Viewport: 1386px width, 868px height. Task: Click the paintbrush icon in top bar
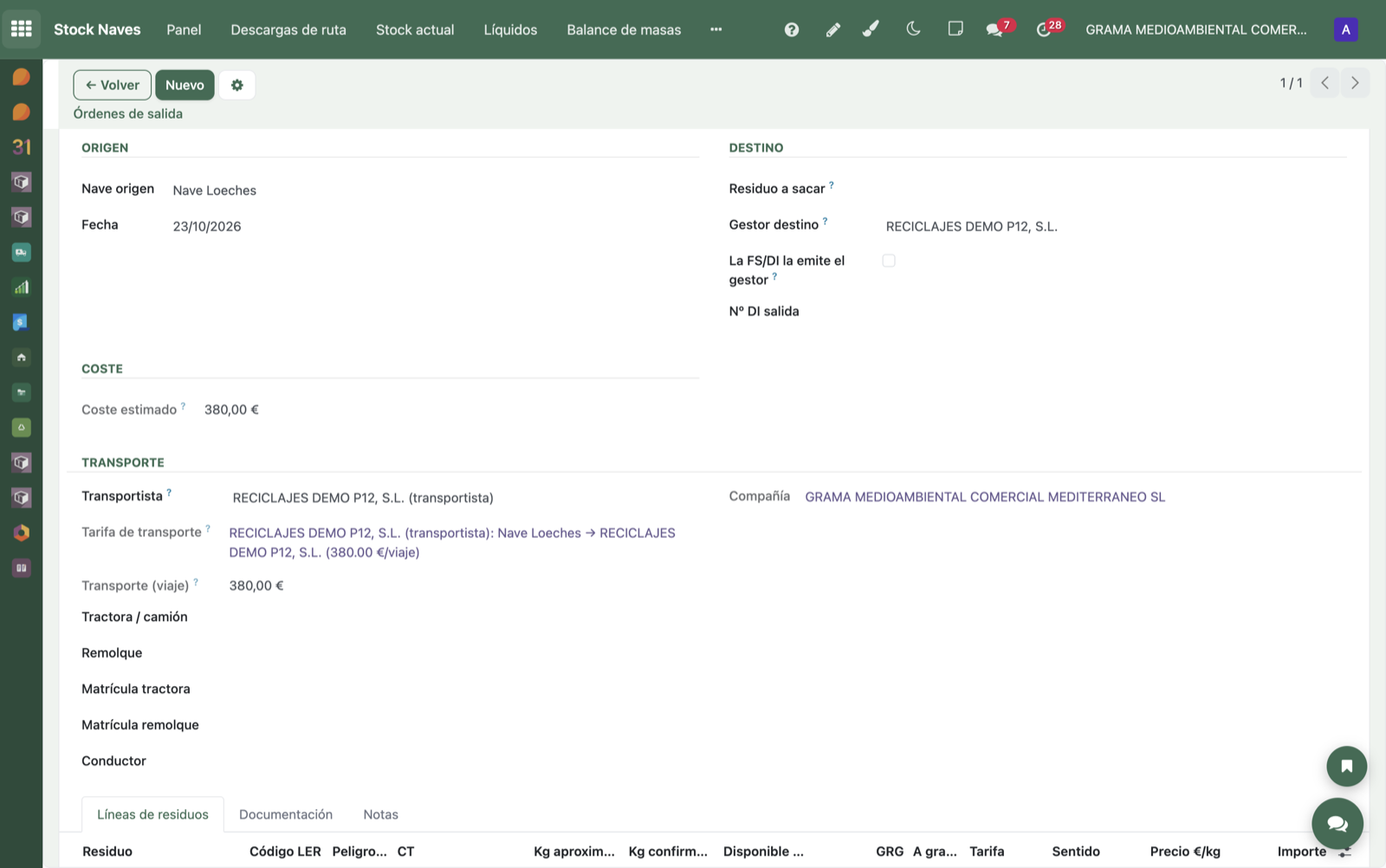(871, 29)
